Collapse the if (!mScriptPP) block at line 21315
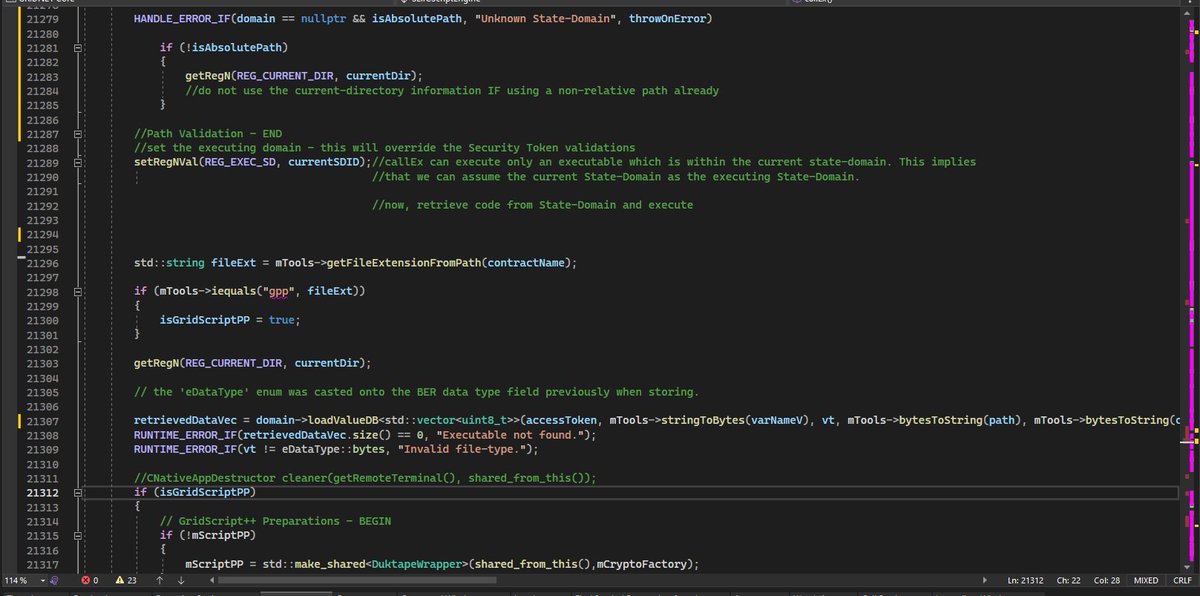The image size is (1200, 596). pyautogui.click(x=79, y=537)
